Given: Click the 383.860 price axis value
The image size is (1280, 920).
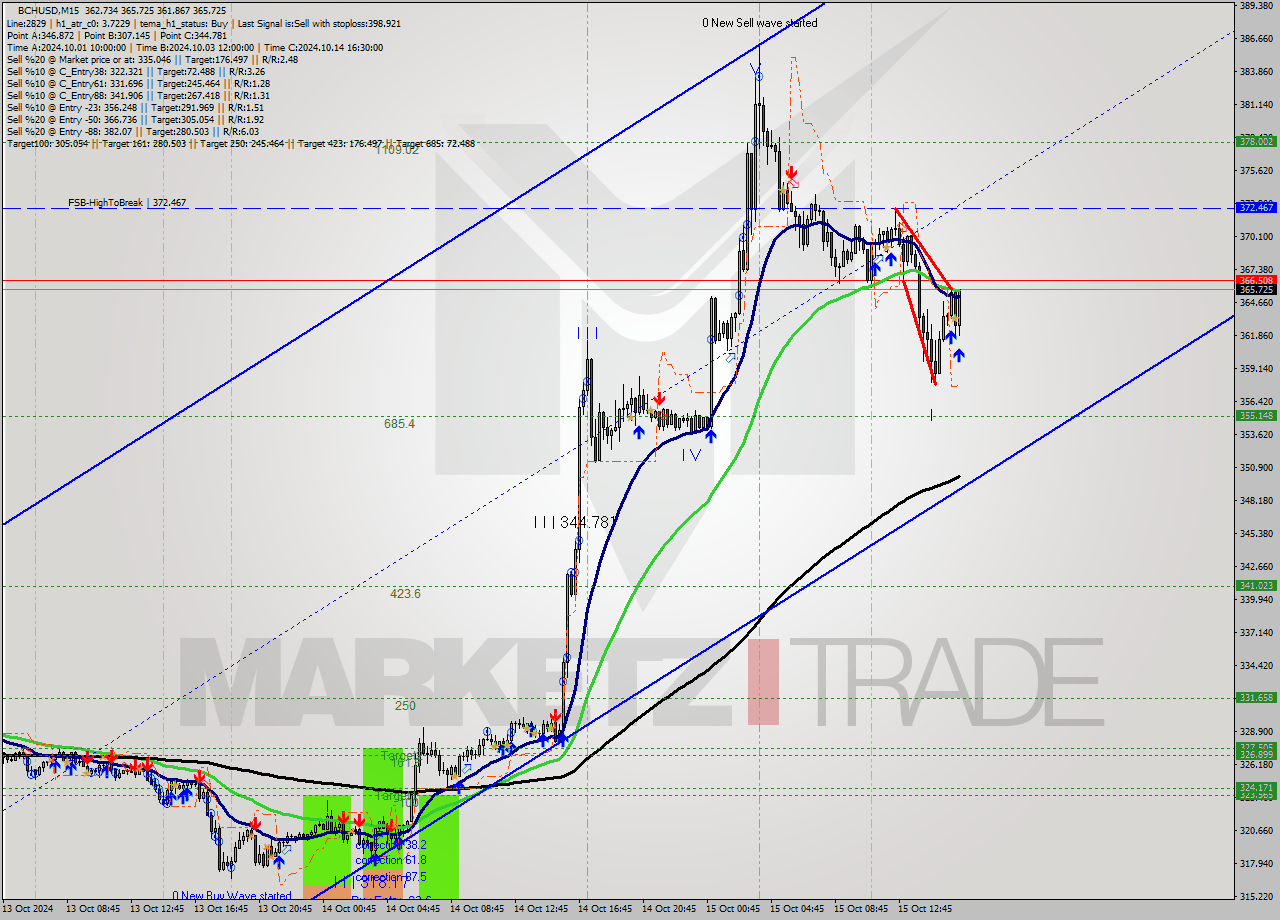Looking at the screenshot, I should click(1256, 72).
